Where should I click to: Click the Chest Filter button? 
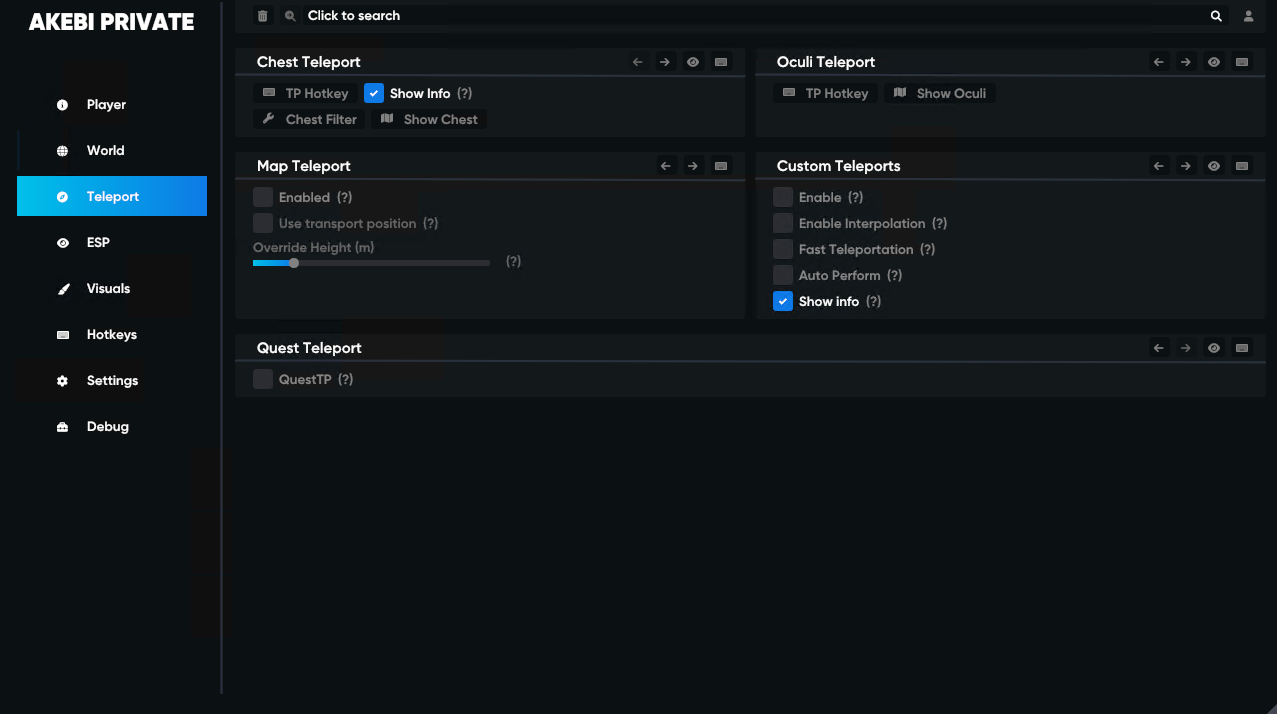point(310,119)
